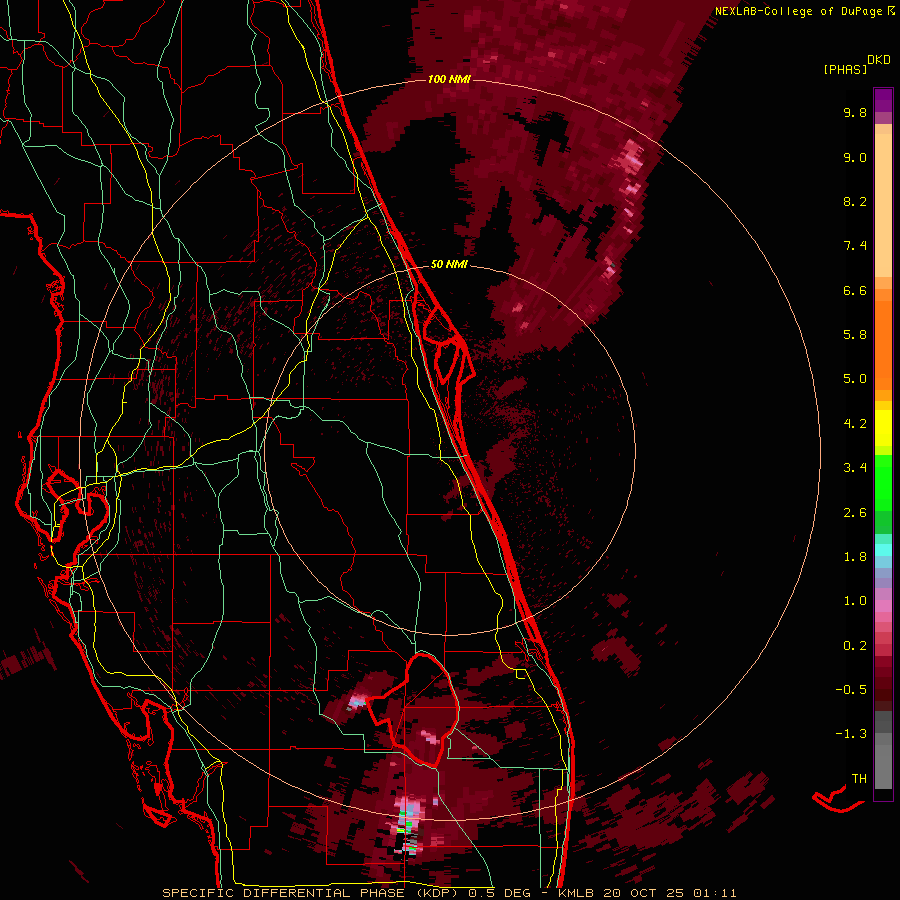Image resolution: width=900 pixels, height=900 pixels.
Task: Click the 0.2 value on color scale
Action: tap(855, 646)
